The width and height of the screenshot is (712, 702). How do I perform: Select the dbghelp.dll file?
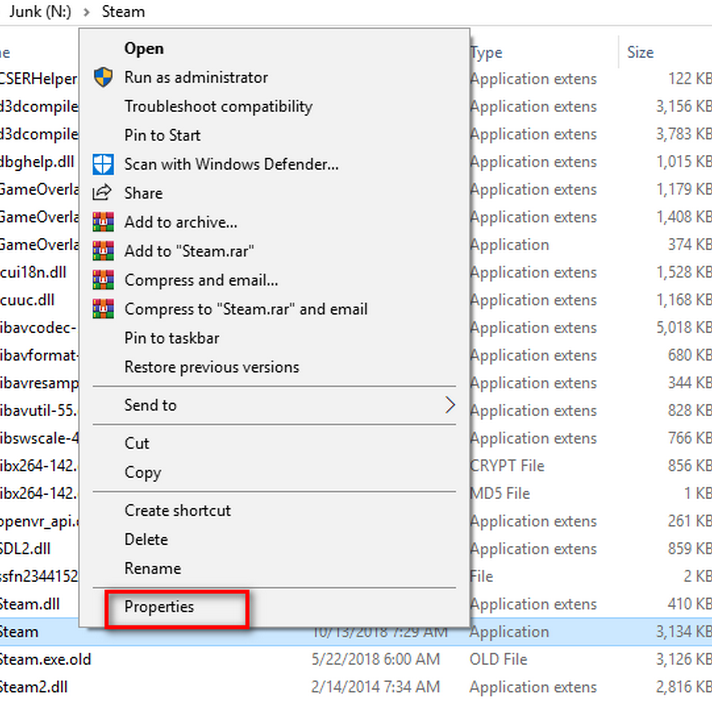[37, 162]
